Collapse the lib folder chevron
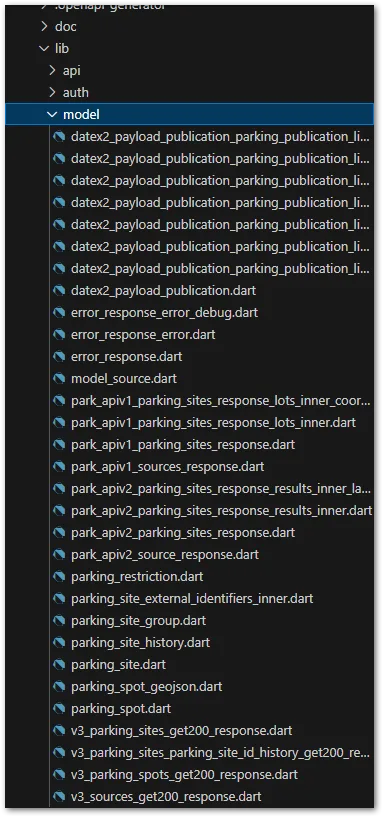Viewport: 383px width, 817px height. tap(43, 48)
